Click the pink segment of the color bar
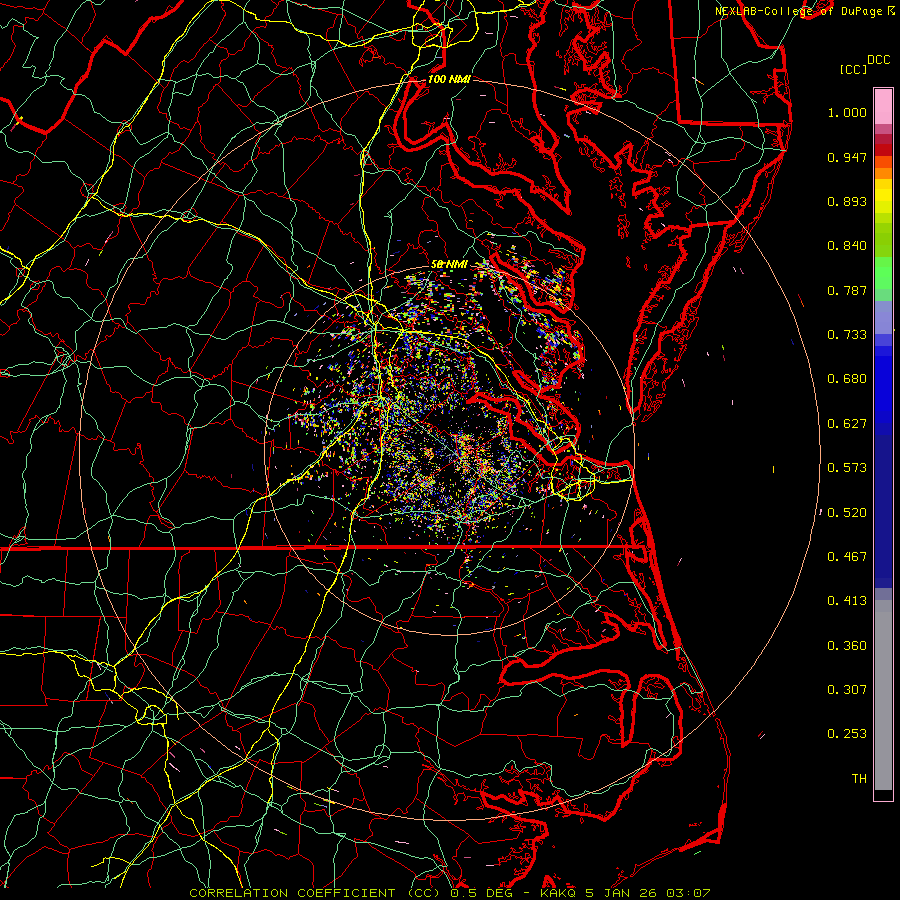This screenshot has width=900, height=900. tap(883, 105)
